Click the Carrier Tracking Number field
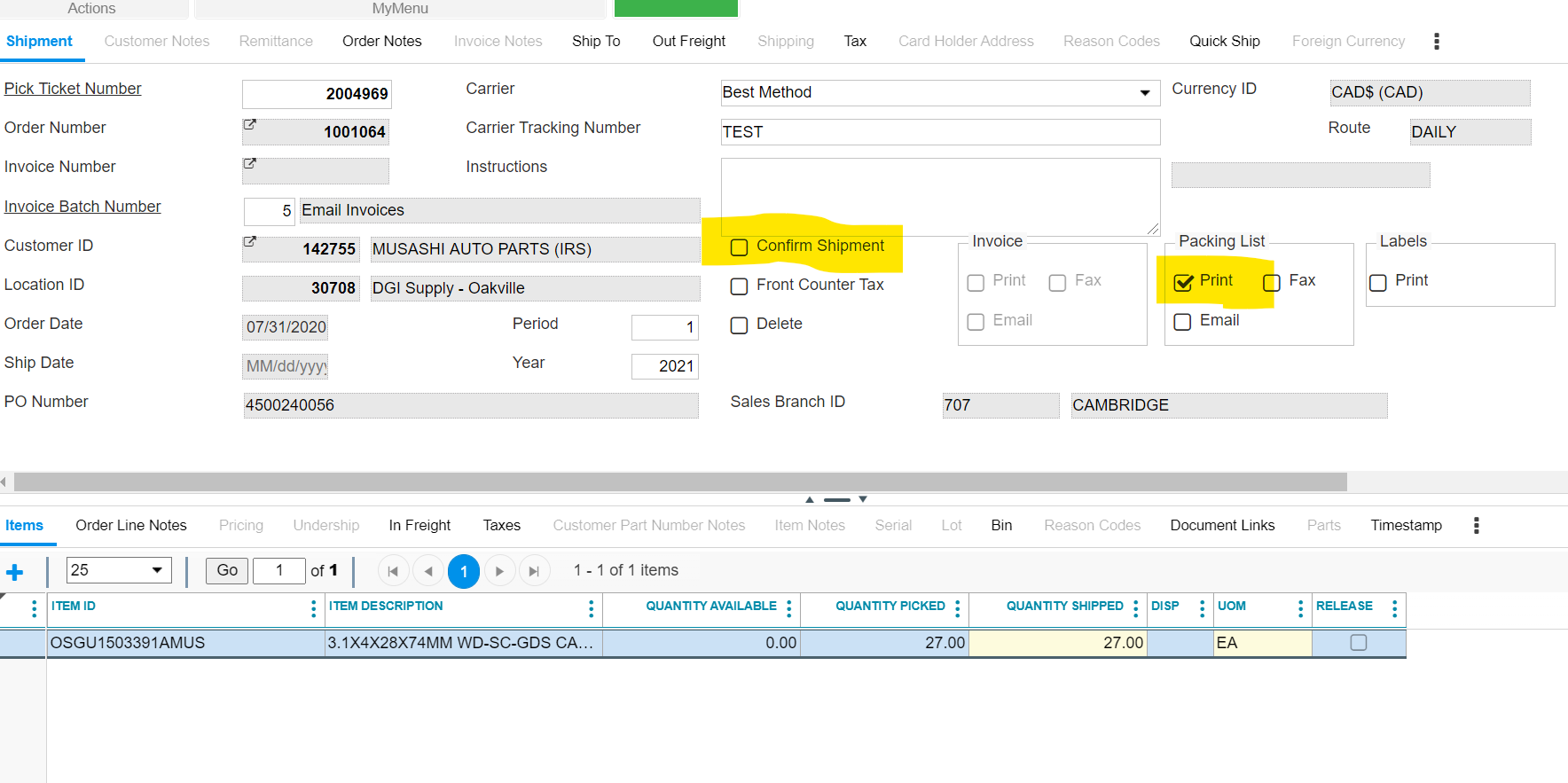Image resolution: width=1568 pixels, height=783 pixels. 940,132
